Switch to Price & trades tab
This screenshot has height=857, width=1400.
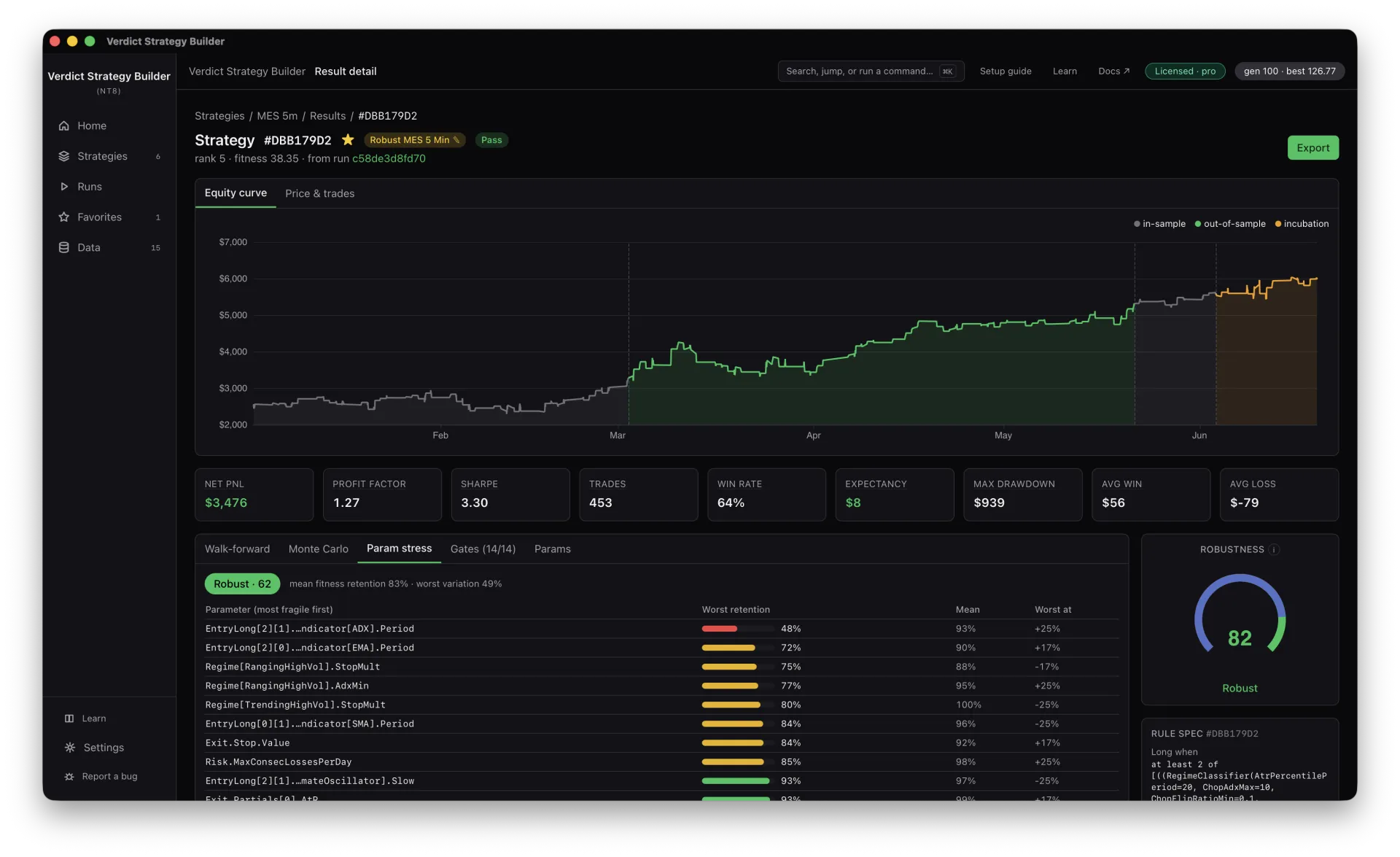[x=319, y=193]
